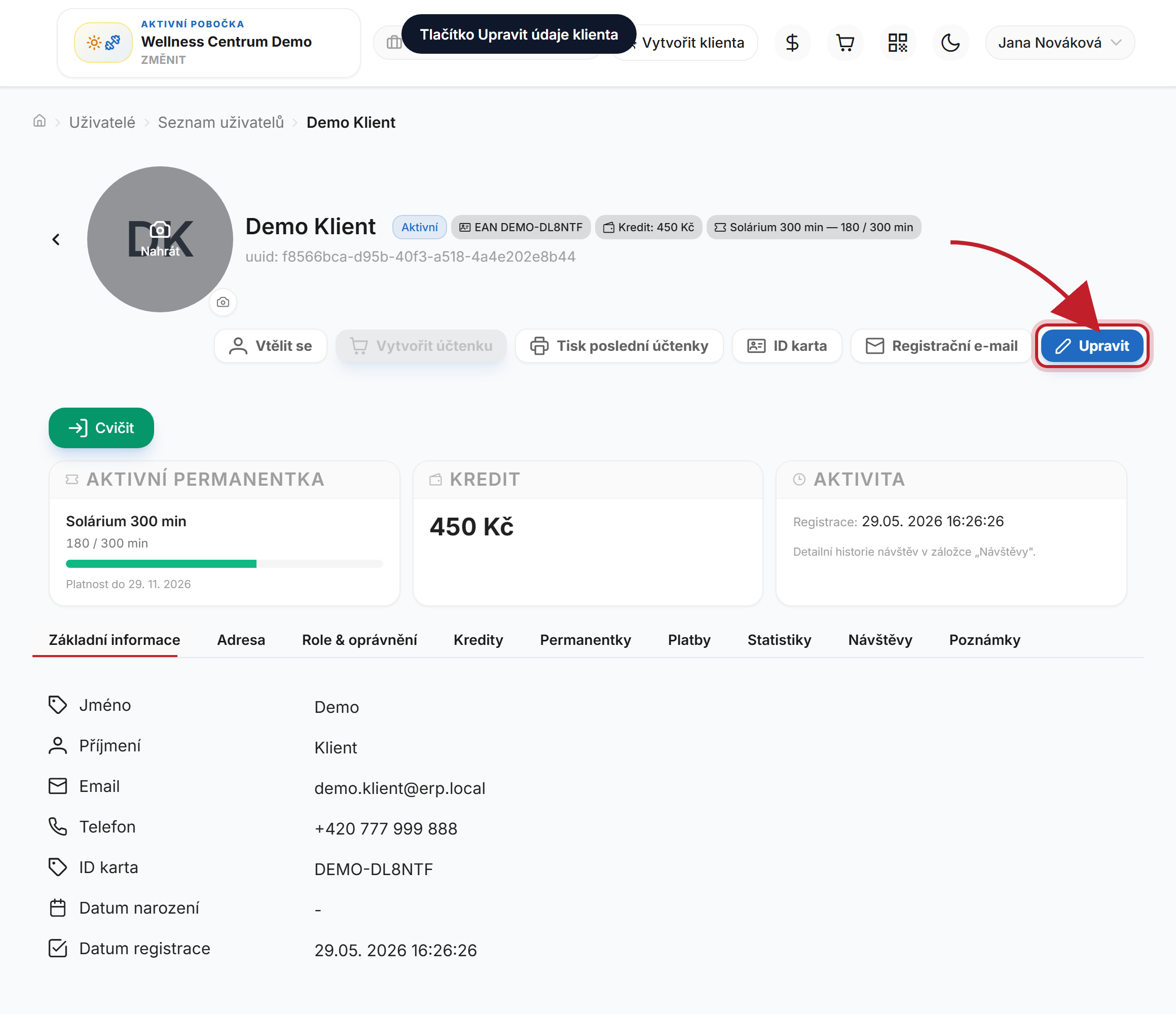1176x1014 pixels.
Task: Open the Návštěvy tab
Action: [880, 640]
